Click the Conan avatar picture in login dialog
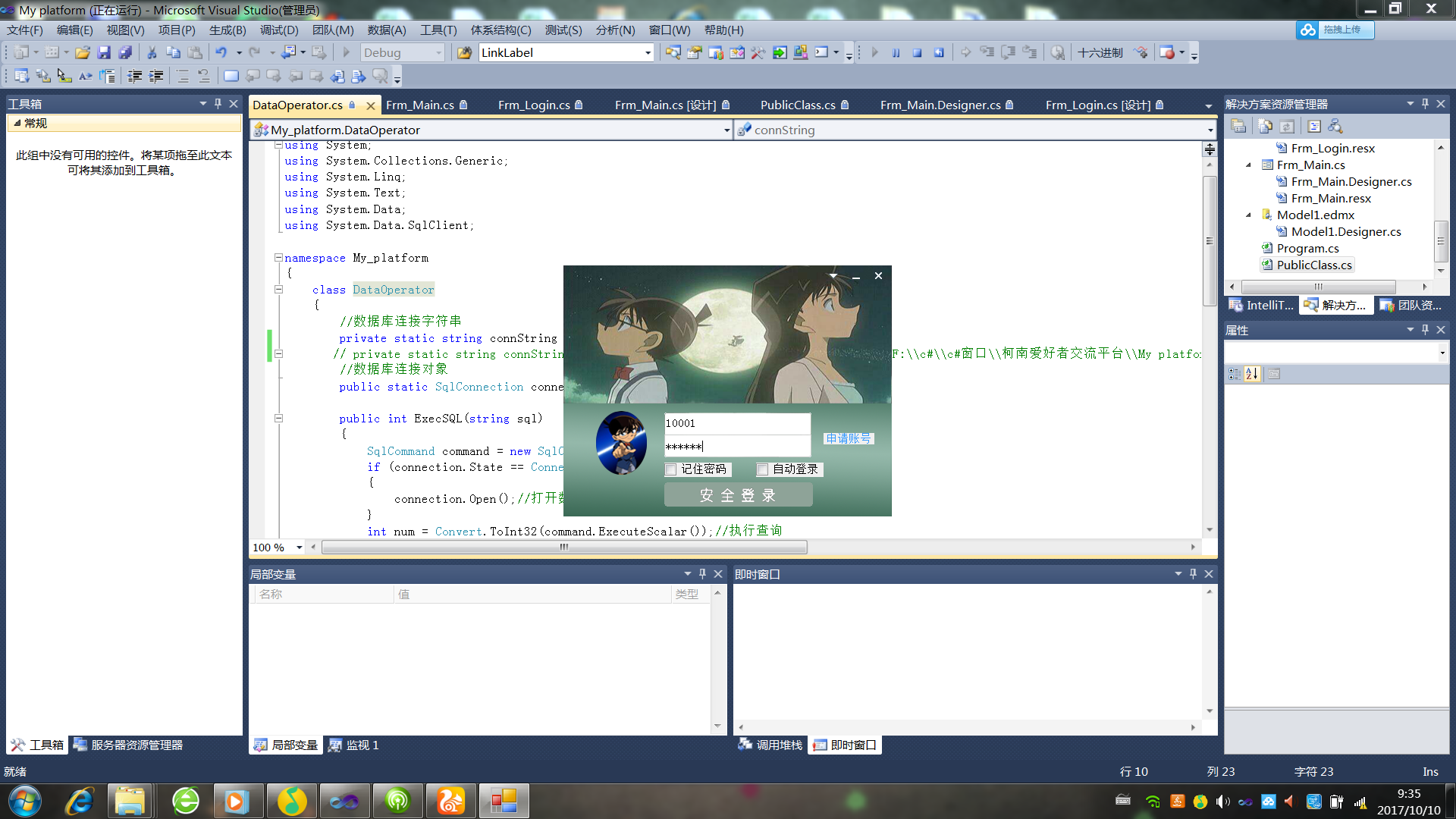This screenshot has height=819, width=1456. tap(621, 443)
